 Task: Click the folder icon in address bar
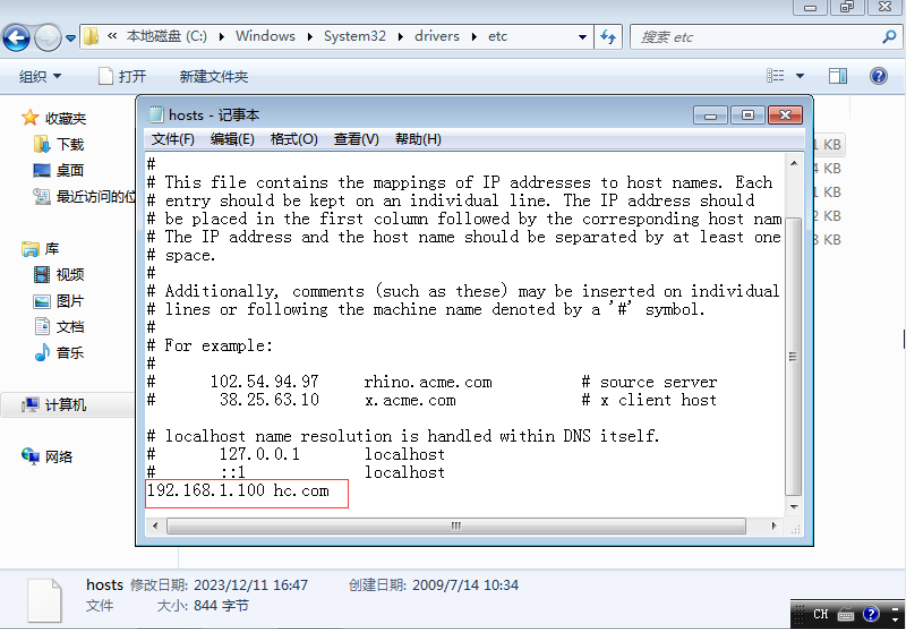pyautogui.click(x=91, y=36)
